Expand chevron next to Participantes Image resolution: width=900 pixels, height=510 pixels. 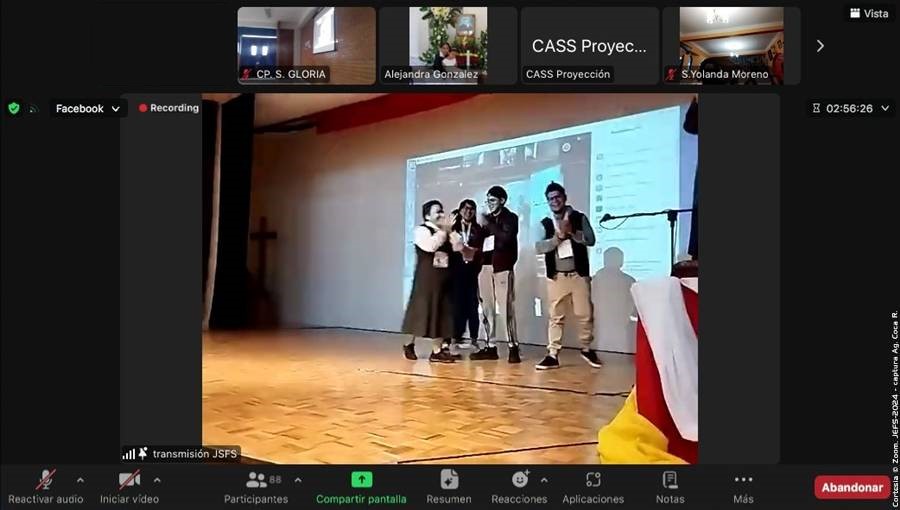pos(298,480)
